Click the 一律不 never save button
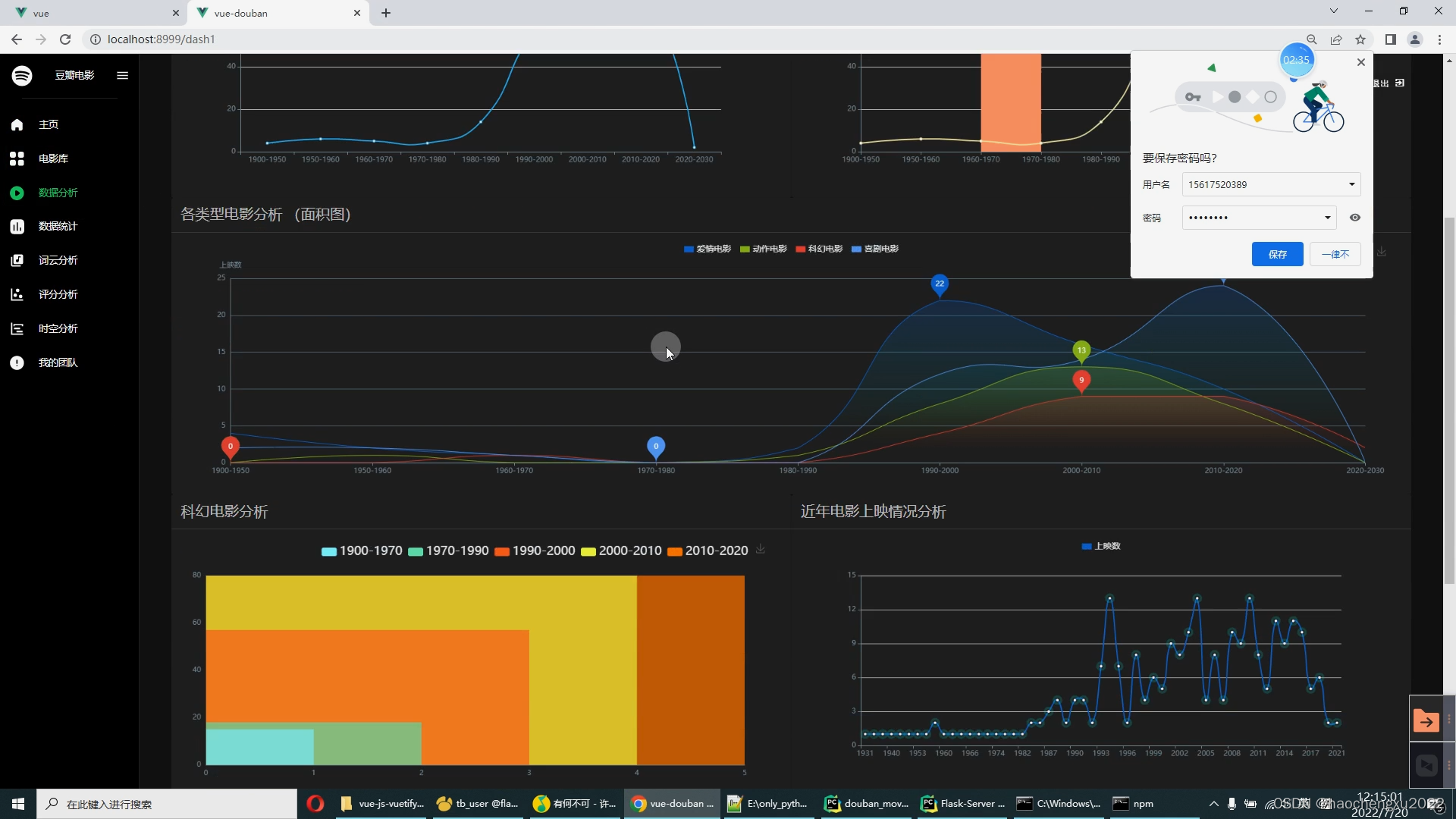Screen dimensions: 1456x819 1335,254
